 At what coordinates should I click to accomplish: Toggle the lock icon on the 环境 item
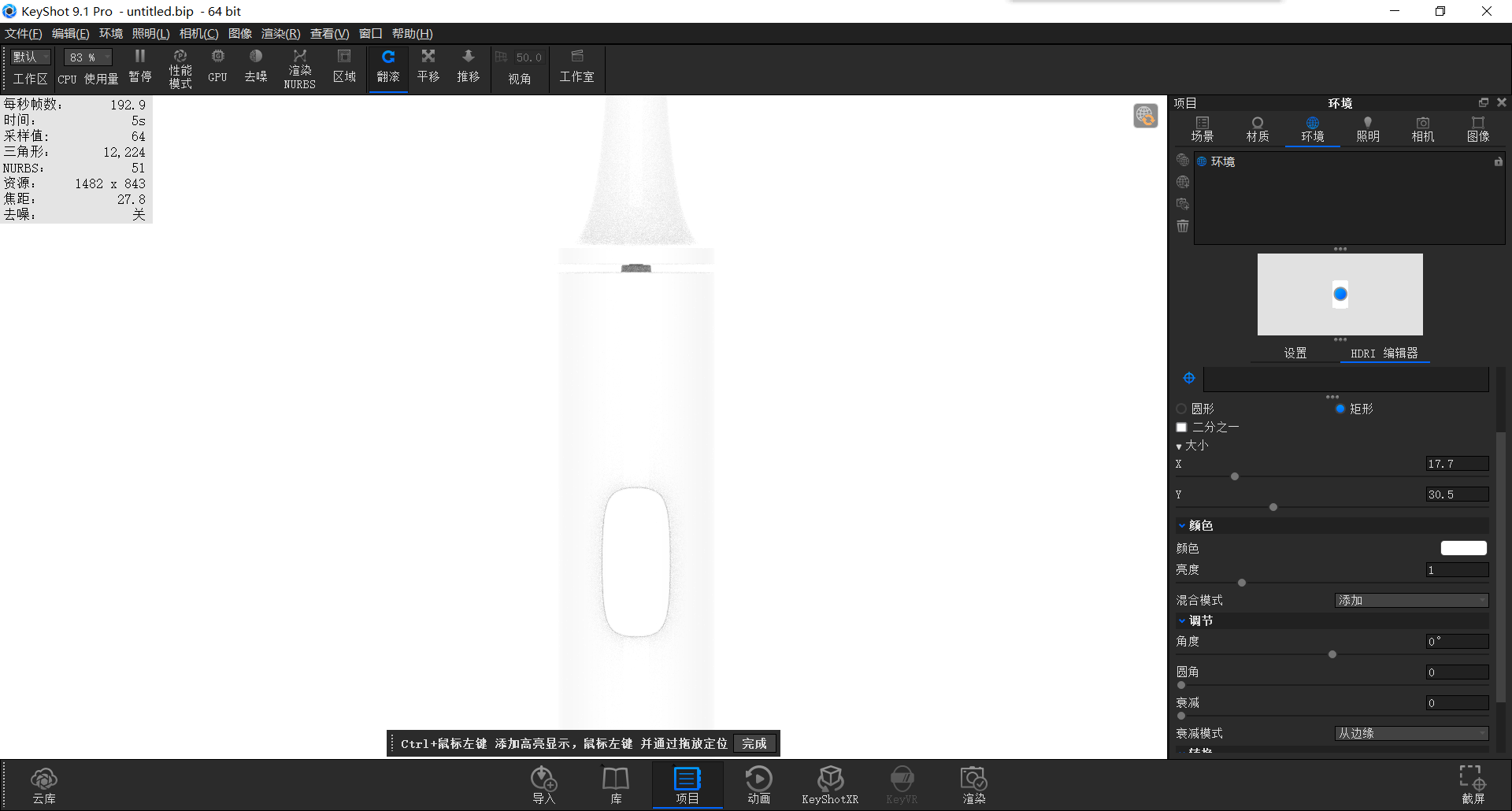(x=1498, y=161)
